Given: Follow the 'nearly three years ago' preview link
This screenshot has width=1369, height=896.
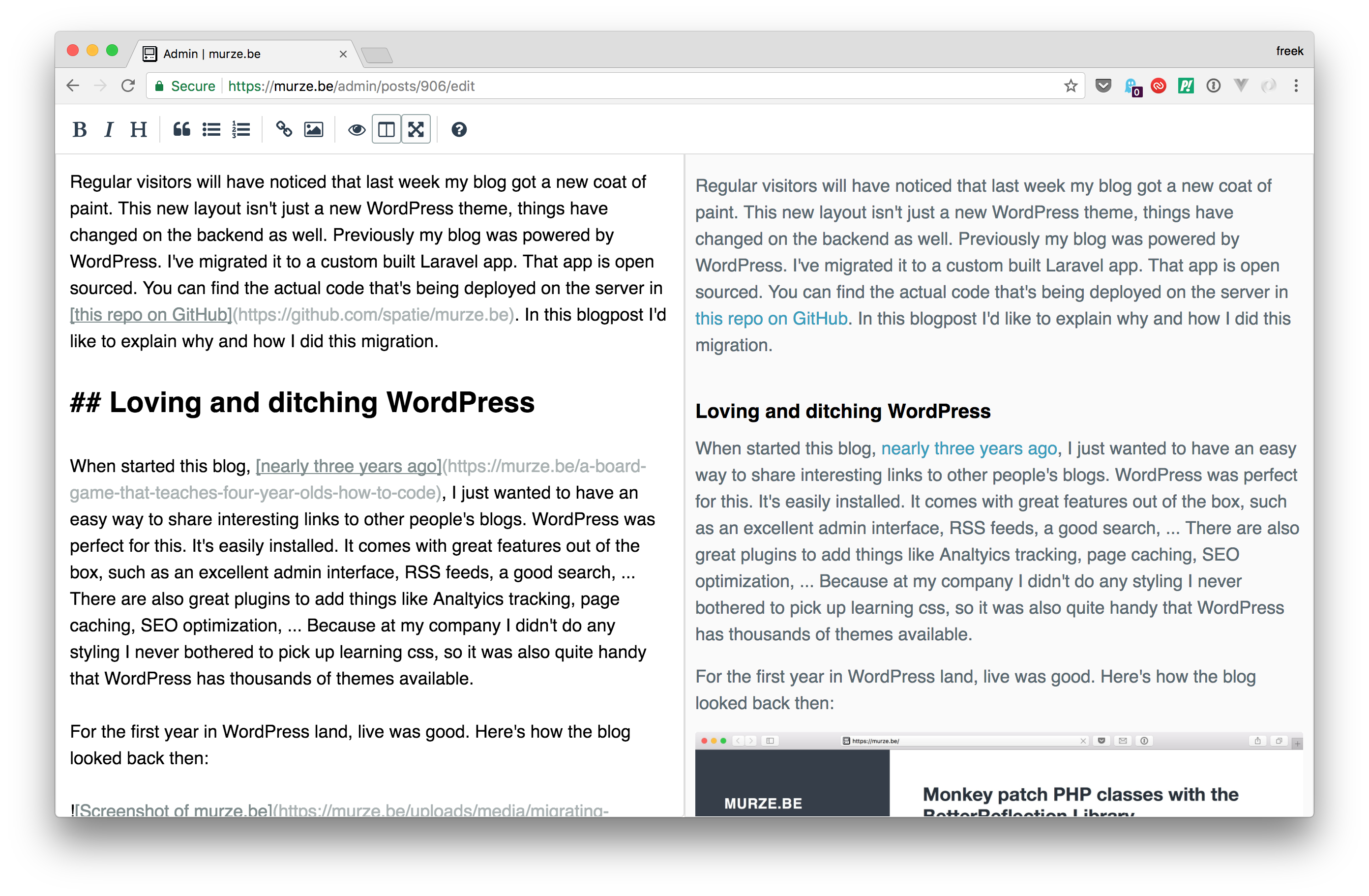Looking at the screenshot, I should tap(969, 448).
